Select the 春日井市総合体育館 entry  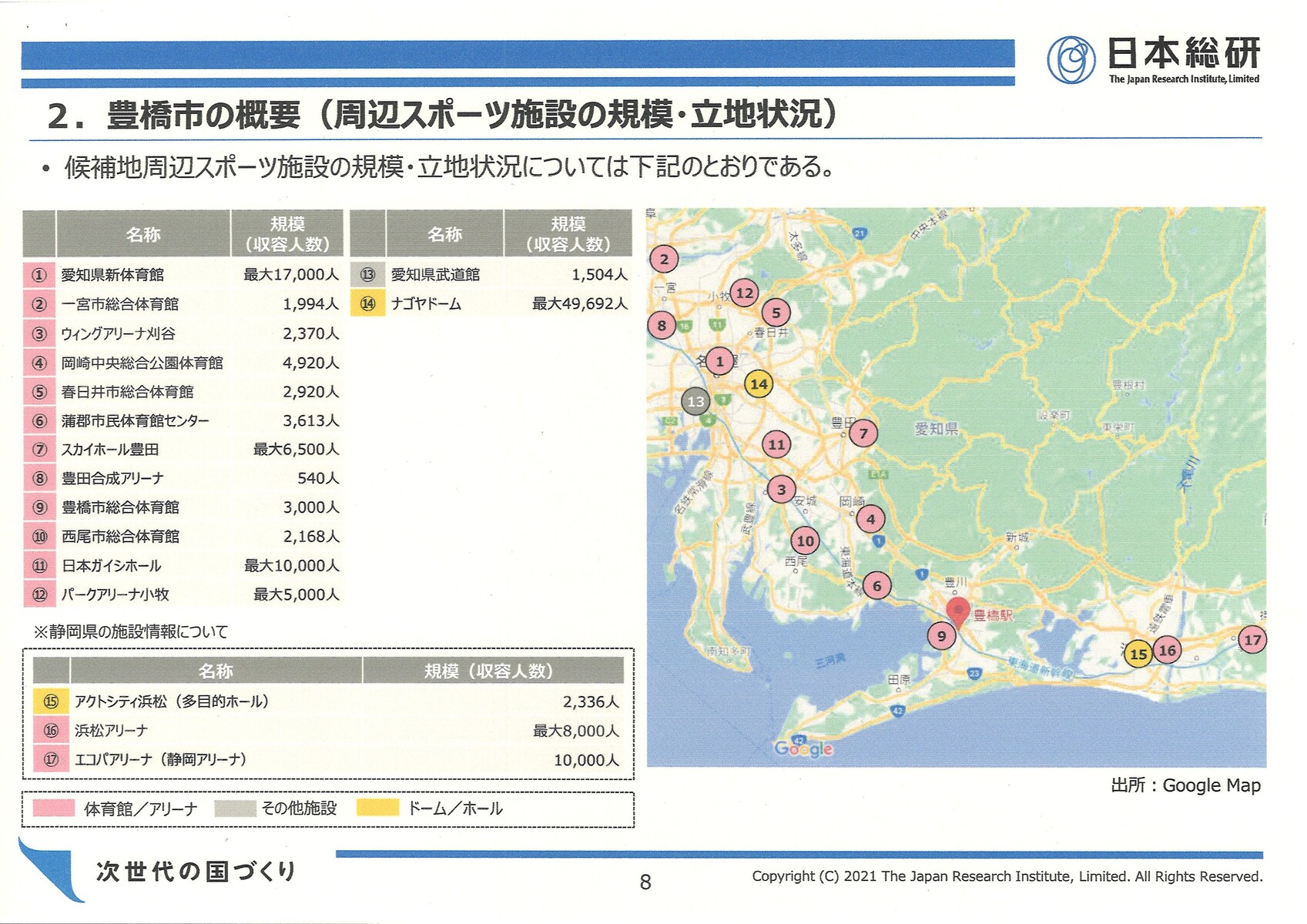tap(127, 392)
